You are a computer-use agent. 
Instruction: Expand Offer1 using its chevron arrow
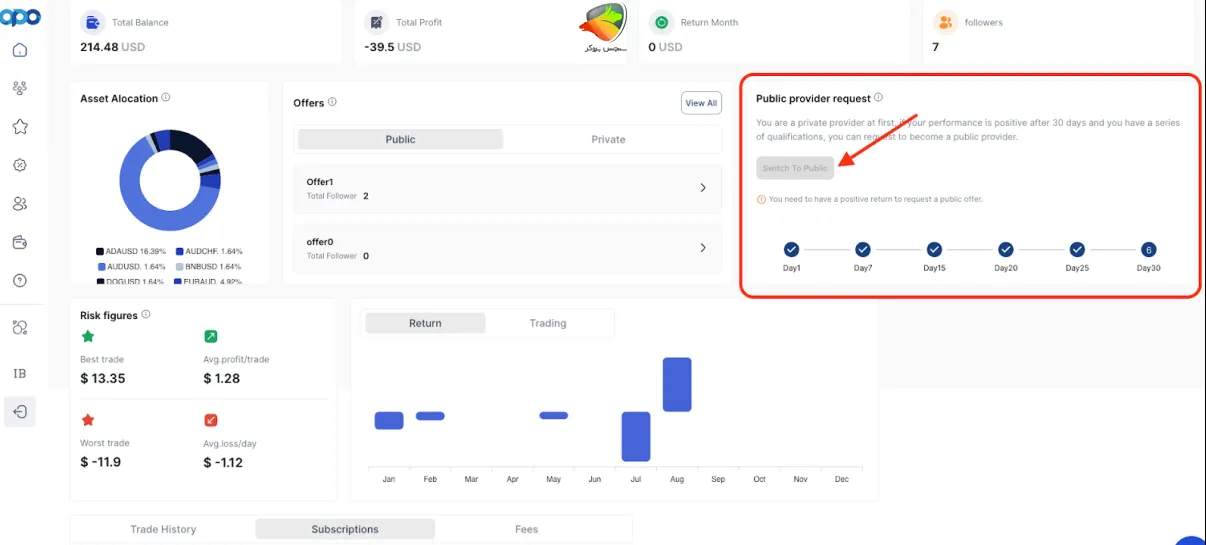pos(703,188)
